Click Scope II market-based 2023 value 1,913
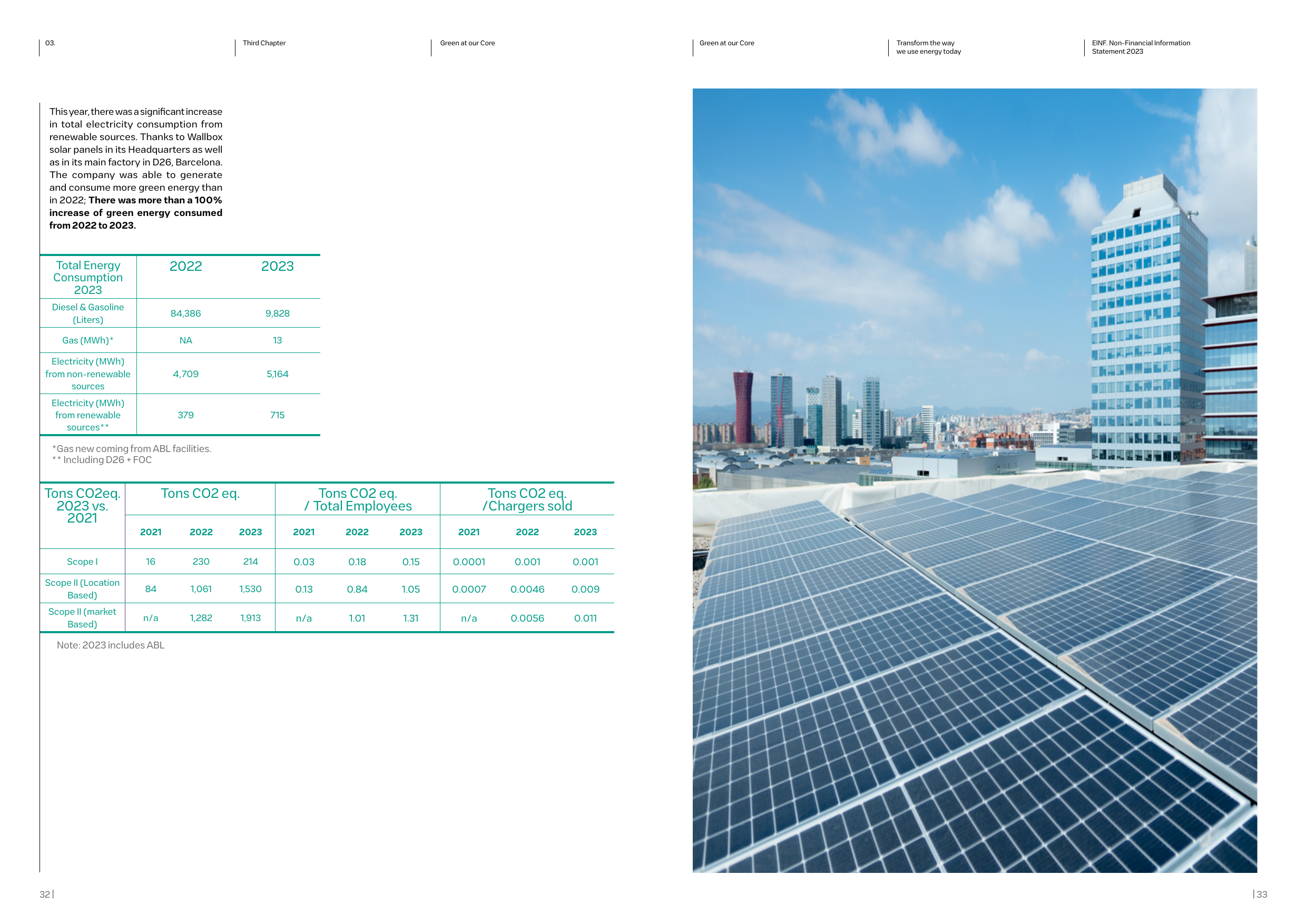This screenshot has width=1307, height=924. click(x=250, y=618)
